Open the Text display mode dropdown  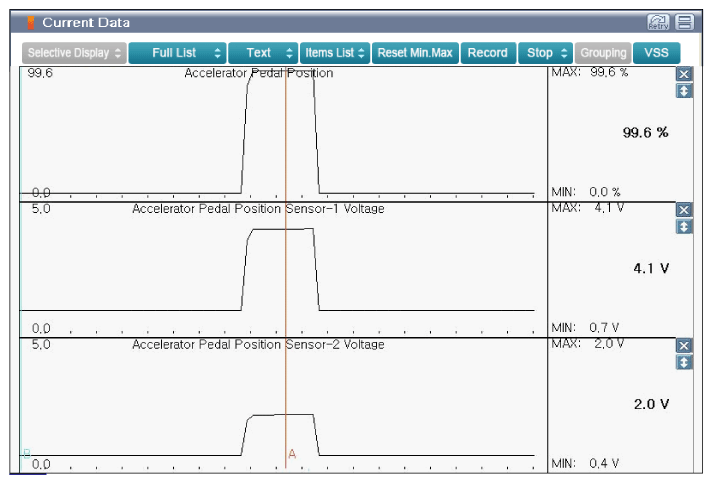264,52
